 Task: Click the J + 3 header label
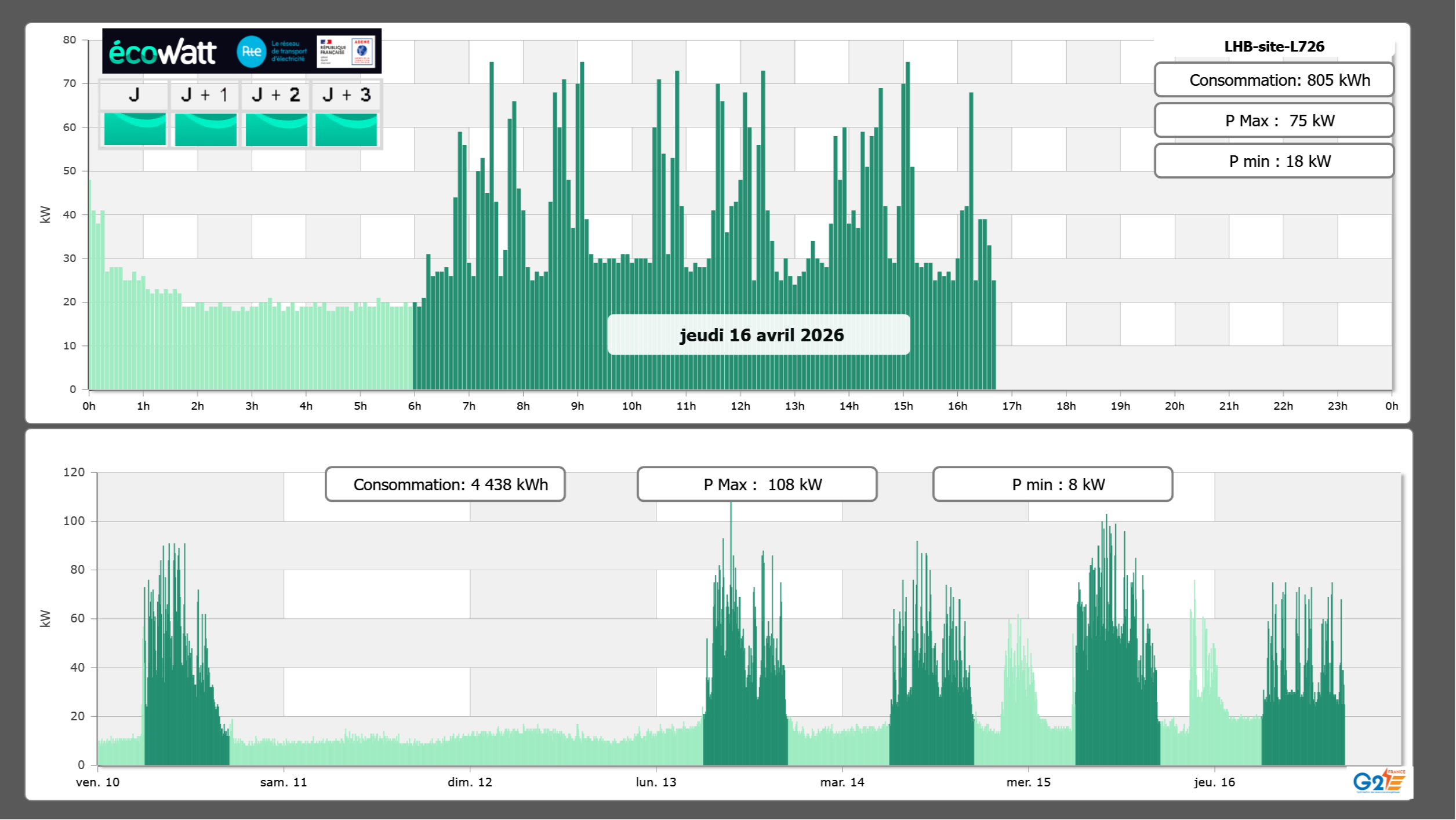346,95
